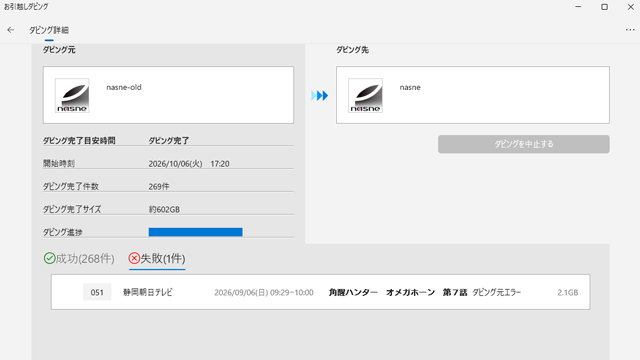The image size is (640, 360).
Task: Click 静岡朝日テレビ station name
Action: coord(148,292)
